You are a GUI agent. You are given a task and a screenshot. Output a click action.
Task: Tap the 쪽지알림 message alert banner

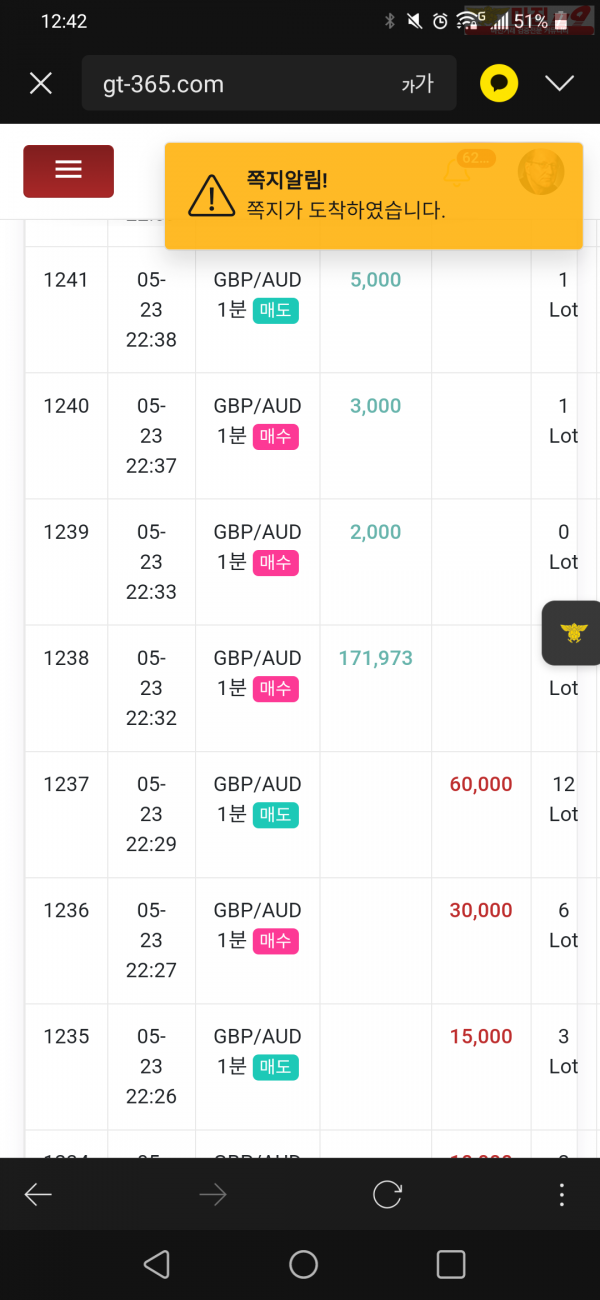coord(374,195)
